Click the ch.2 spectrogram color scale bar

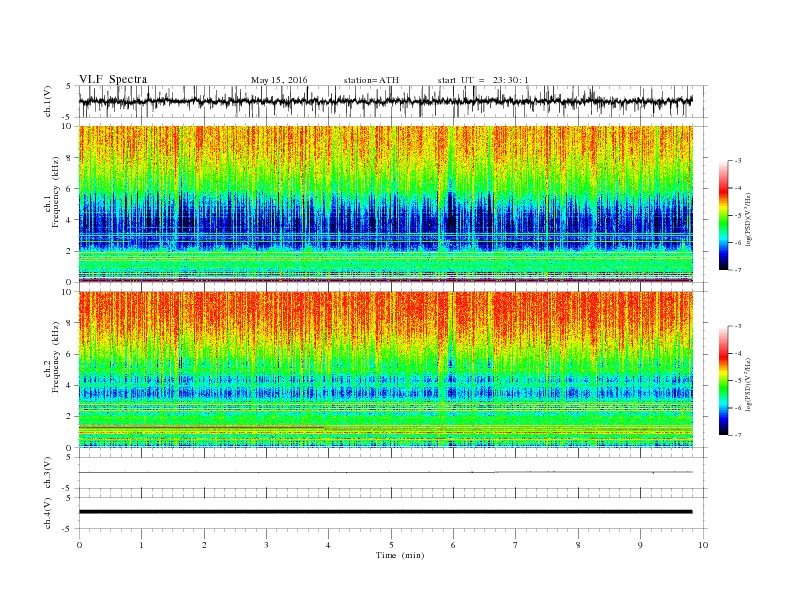(723, 380)
